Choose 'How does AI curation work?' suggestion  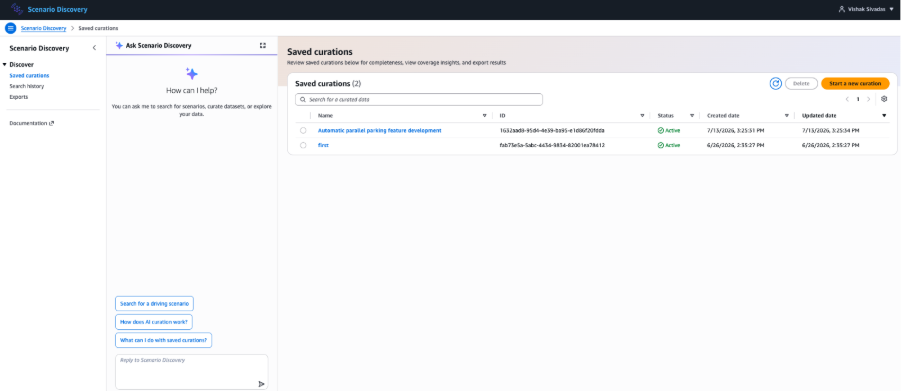pos(154,321)
